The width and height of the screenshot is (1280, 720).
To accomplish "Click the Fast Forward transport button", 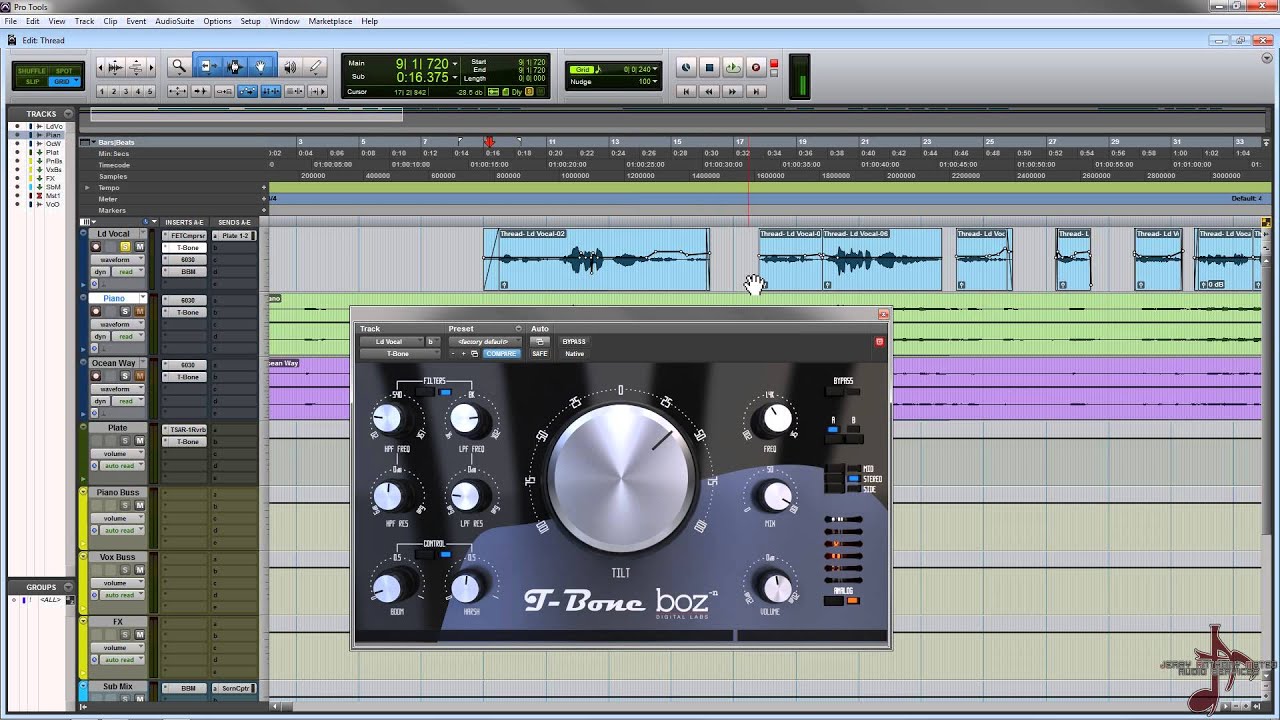I will tap(732, 91).
